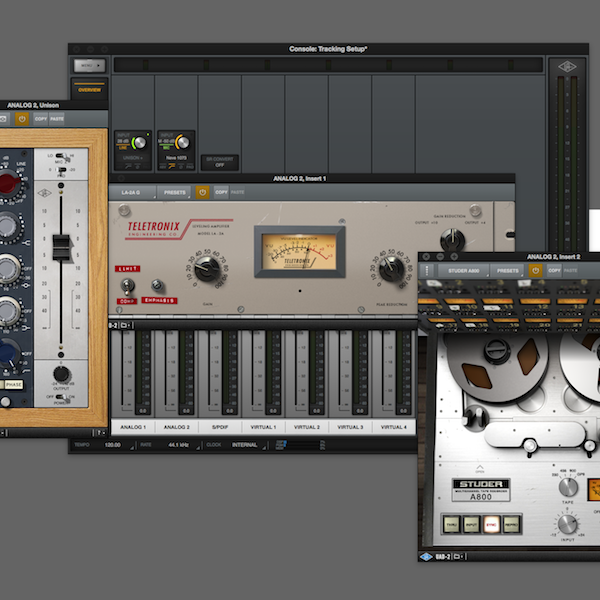Click the red Neve input gain knob
The image size is (600, 600).
(x=8, y=183)
